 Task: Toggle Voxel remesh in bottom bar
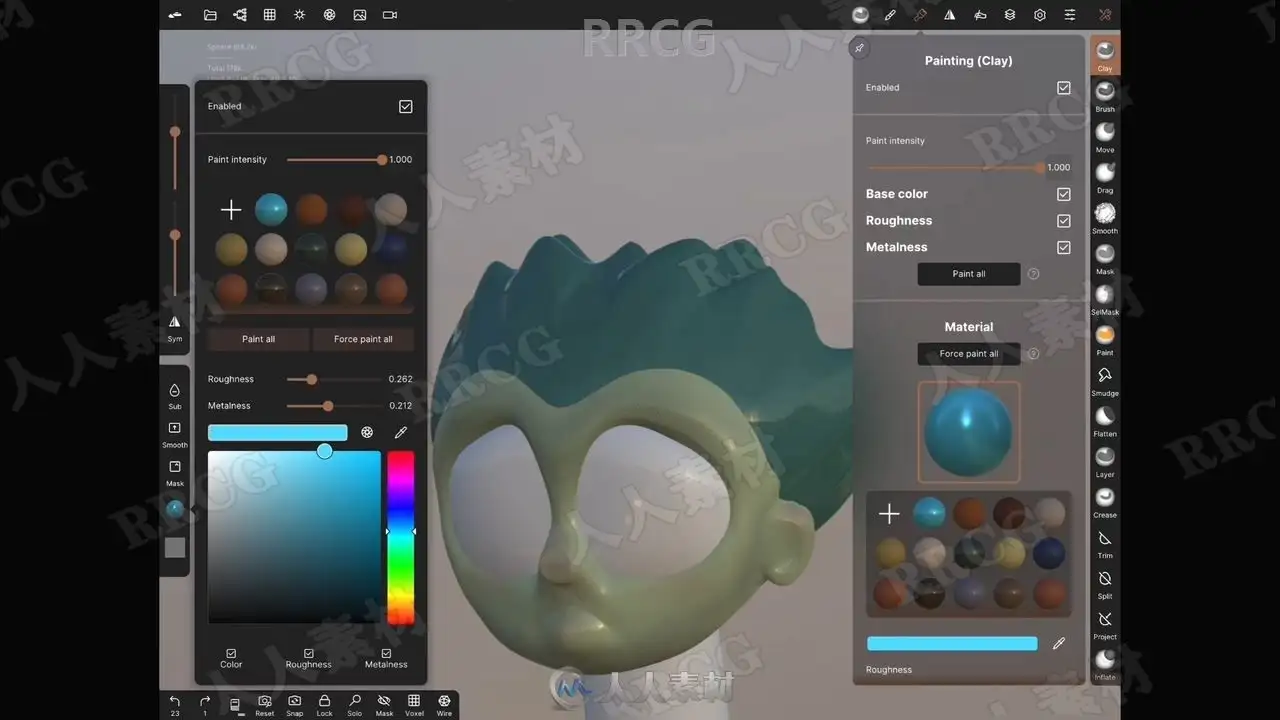click(x=414, y=705)
